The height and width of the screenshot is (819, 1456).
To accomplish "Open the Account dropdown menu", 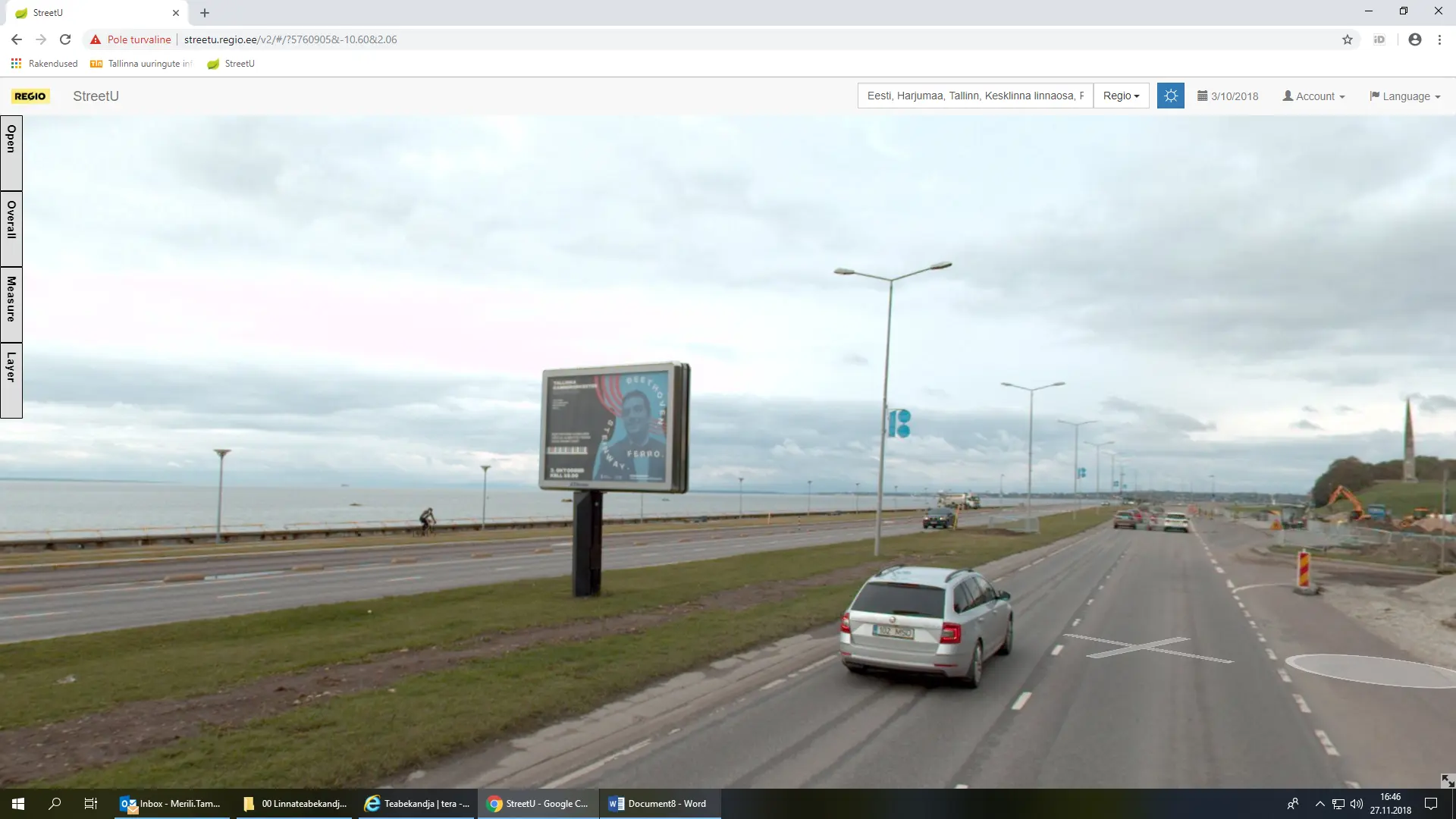I will click(1313, 96).
